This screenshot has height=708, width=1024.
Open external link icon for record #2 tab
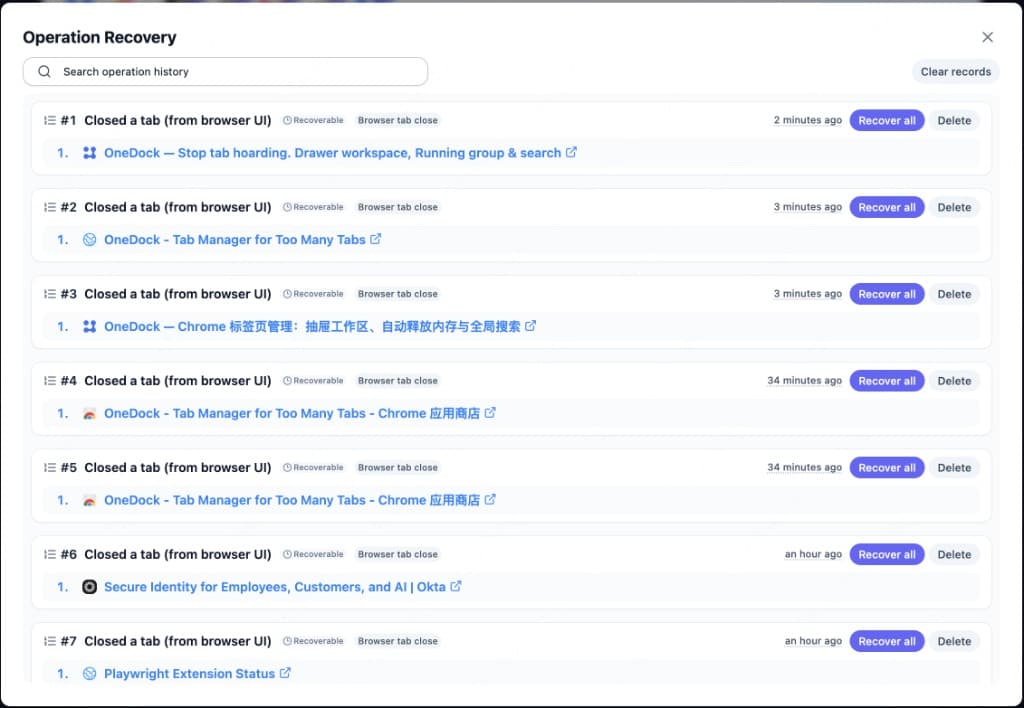pos(376,239)
